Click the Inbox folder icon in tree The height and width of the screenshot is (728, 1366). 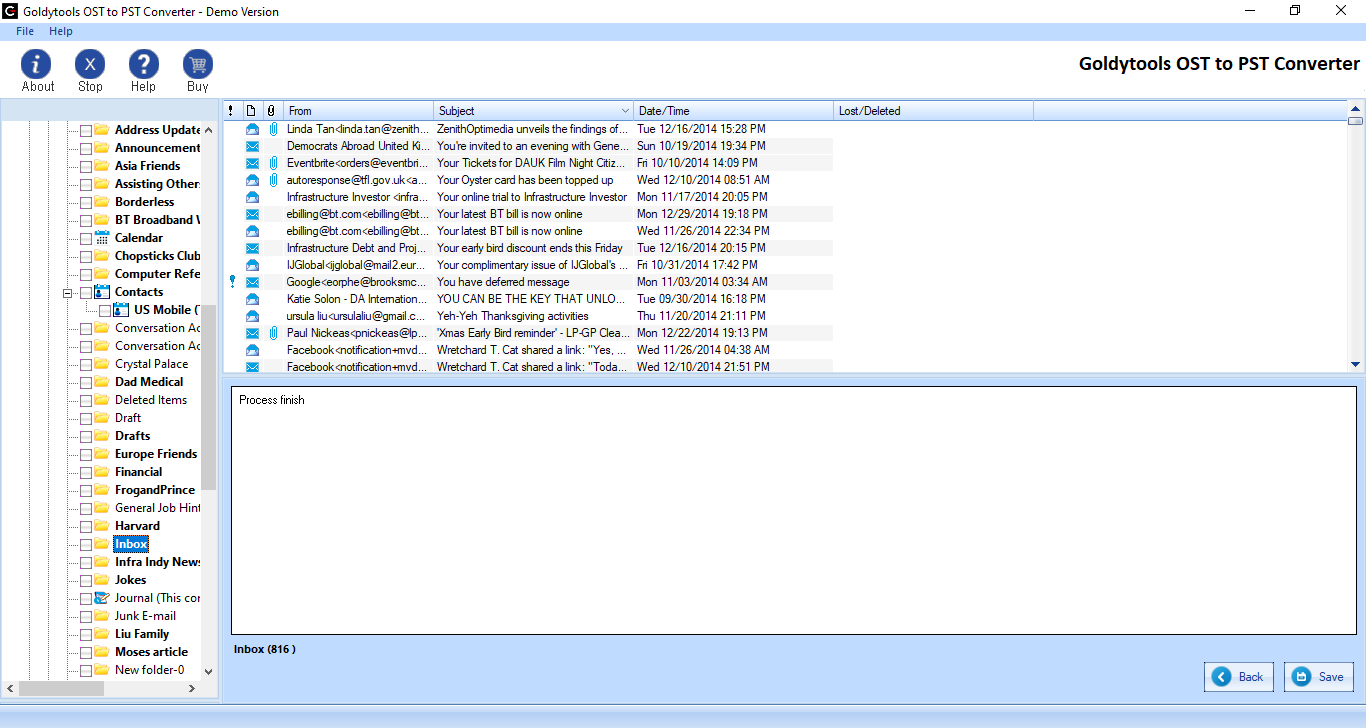pos(102,544)
